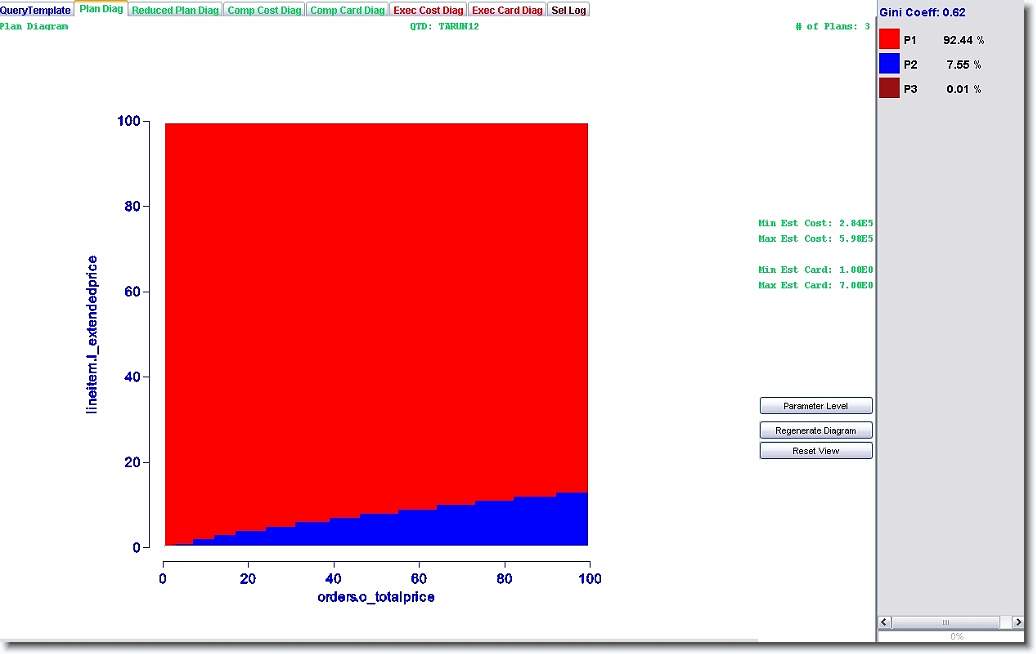Click the left arrow of legend scrollbar
The image size is (1036, 654).
tap(885, 622)
